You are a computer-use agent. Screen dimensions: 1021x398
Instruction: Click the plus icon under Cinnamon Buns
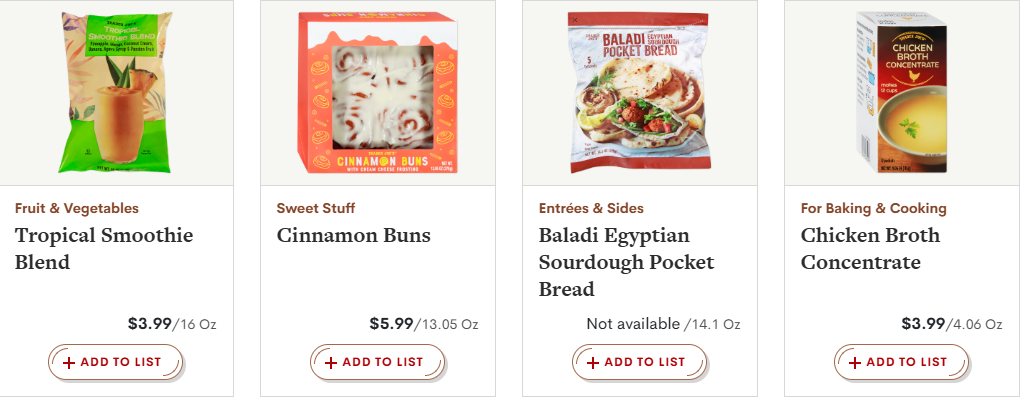coord(331,363)
